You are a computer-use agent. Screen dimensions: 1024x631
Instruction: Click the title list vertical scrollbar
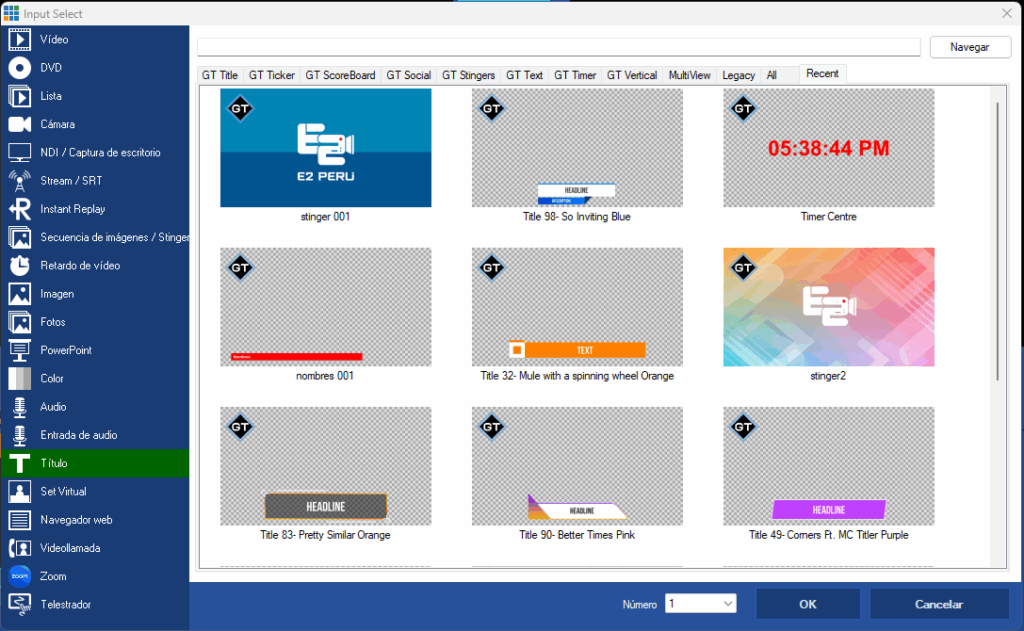coord(997,240)
